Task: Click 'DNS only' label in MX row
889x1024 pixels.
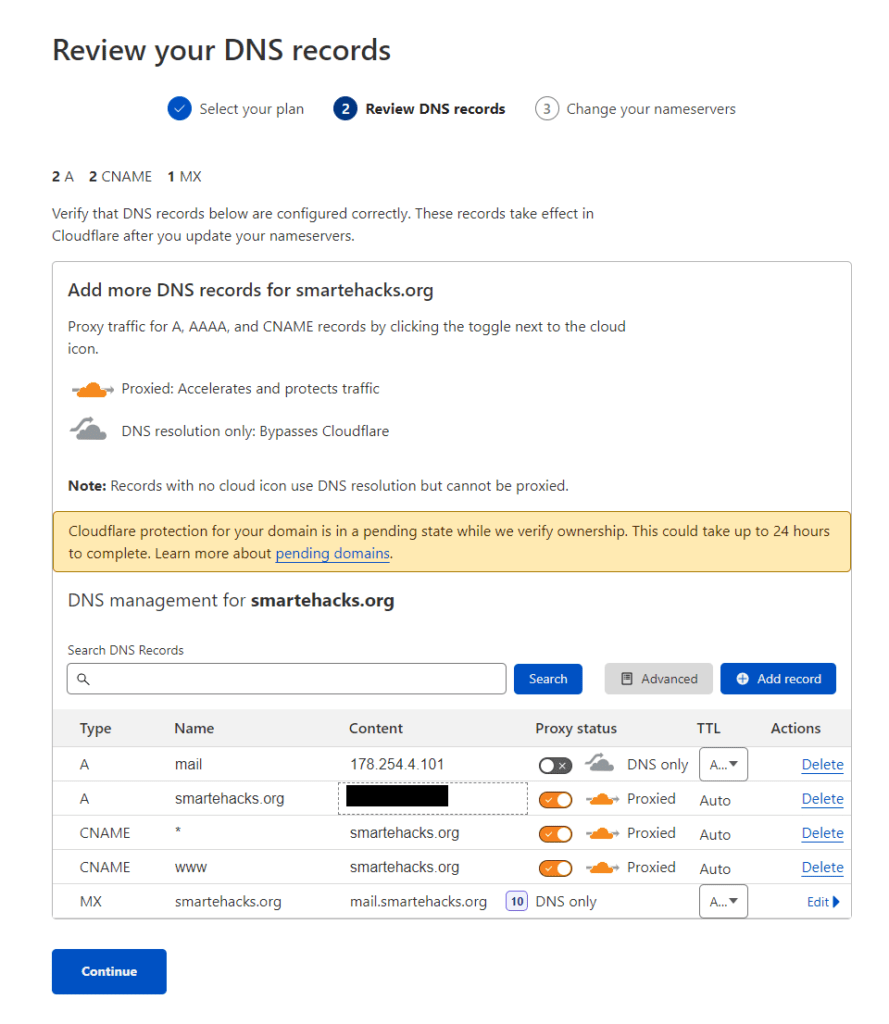Action: [566, 902]
